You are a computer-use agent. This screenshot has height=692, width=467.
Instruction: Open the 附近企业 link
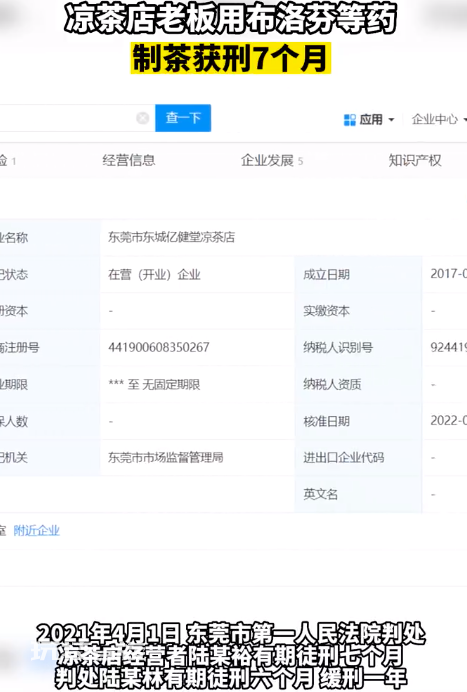(x=36, y=530)
